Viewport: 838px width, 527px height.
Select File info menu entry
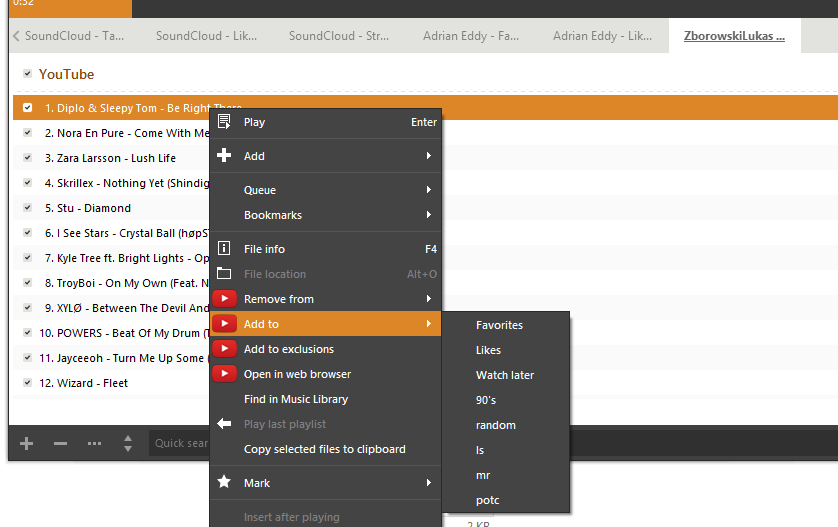pos(325,249)
